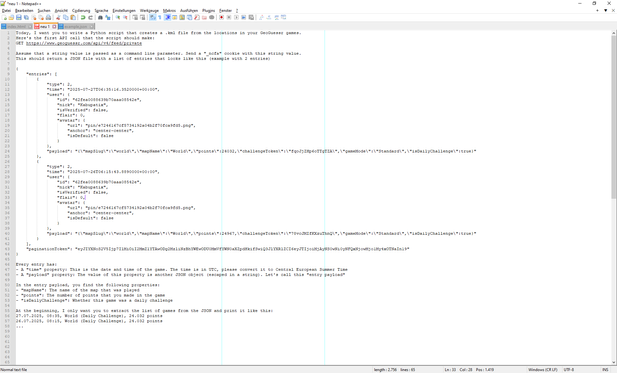Toggle word wrap in the toolbar
The image size is (617, 373).
point(152,17)
